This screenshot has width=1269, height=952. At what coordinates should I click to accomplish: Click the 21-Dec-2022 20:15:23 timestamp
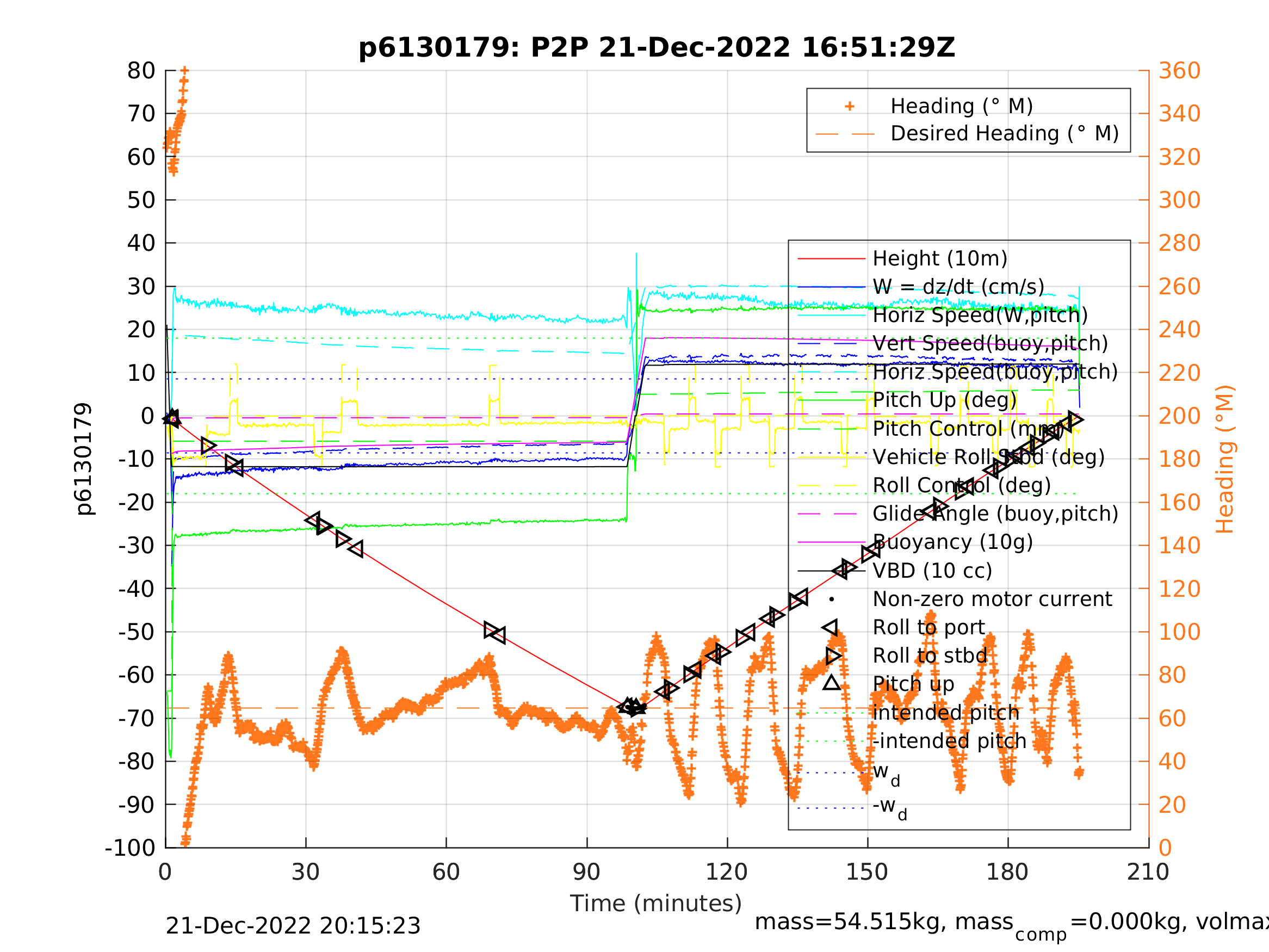[293, 926]
